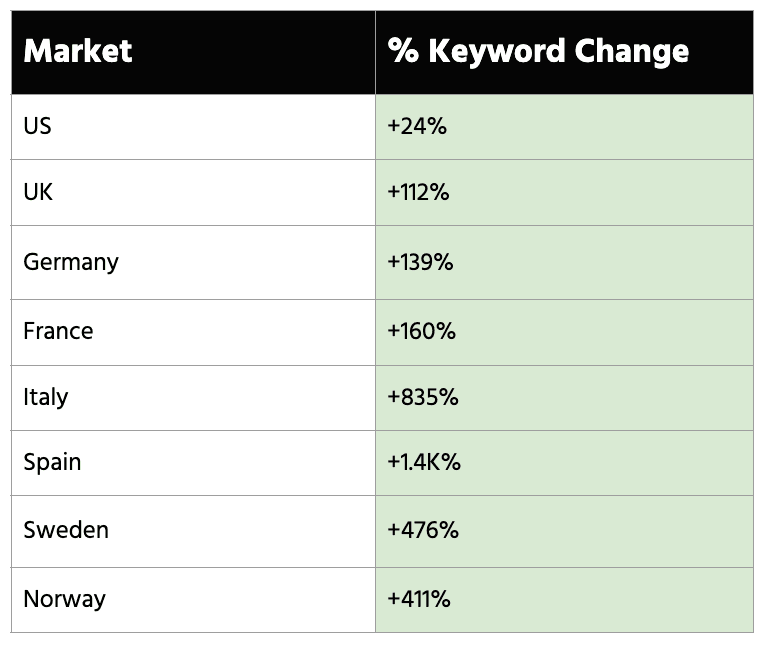Click the +411% value cell
Viewport: 768px width, 652px height.
point(564,600)
